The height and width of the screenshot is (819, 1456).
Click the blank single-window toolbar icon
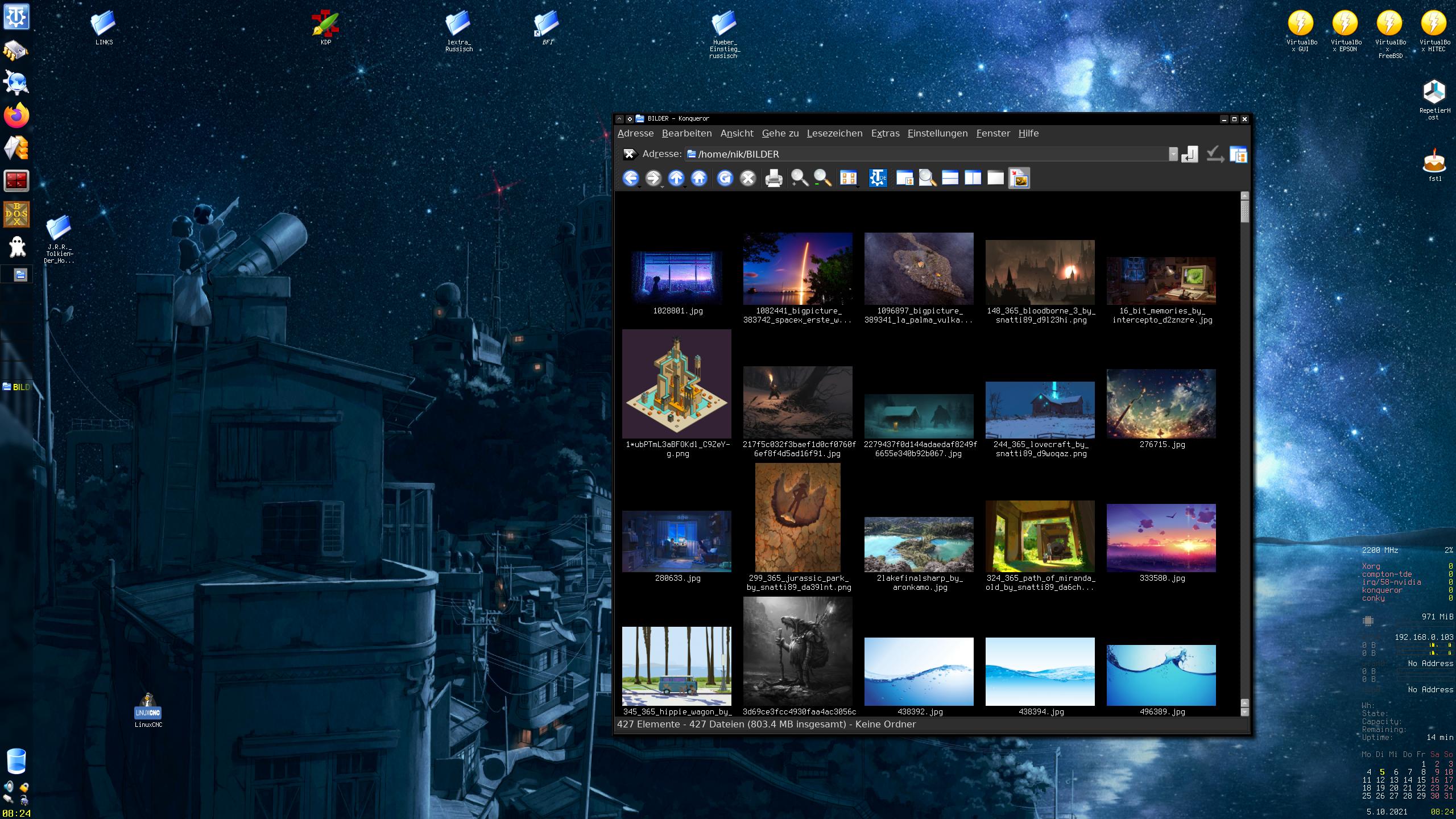995,178
